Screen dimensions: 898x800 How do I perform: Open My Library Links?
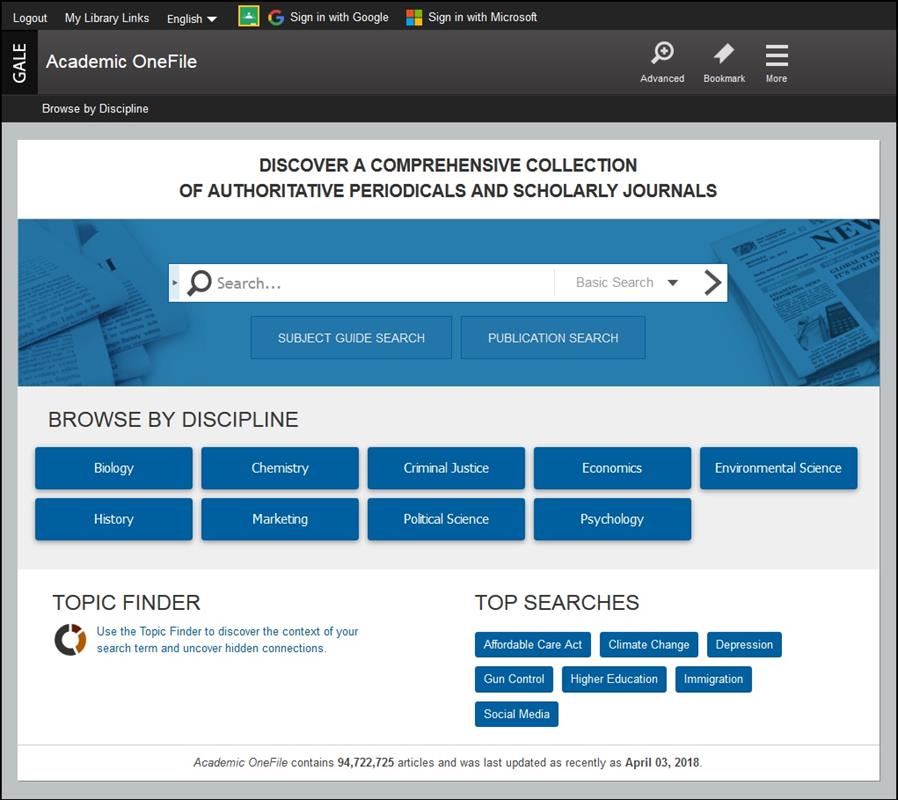(107, 18)
